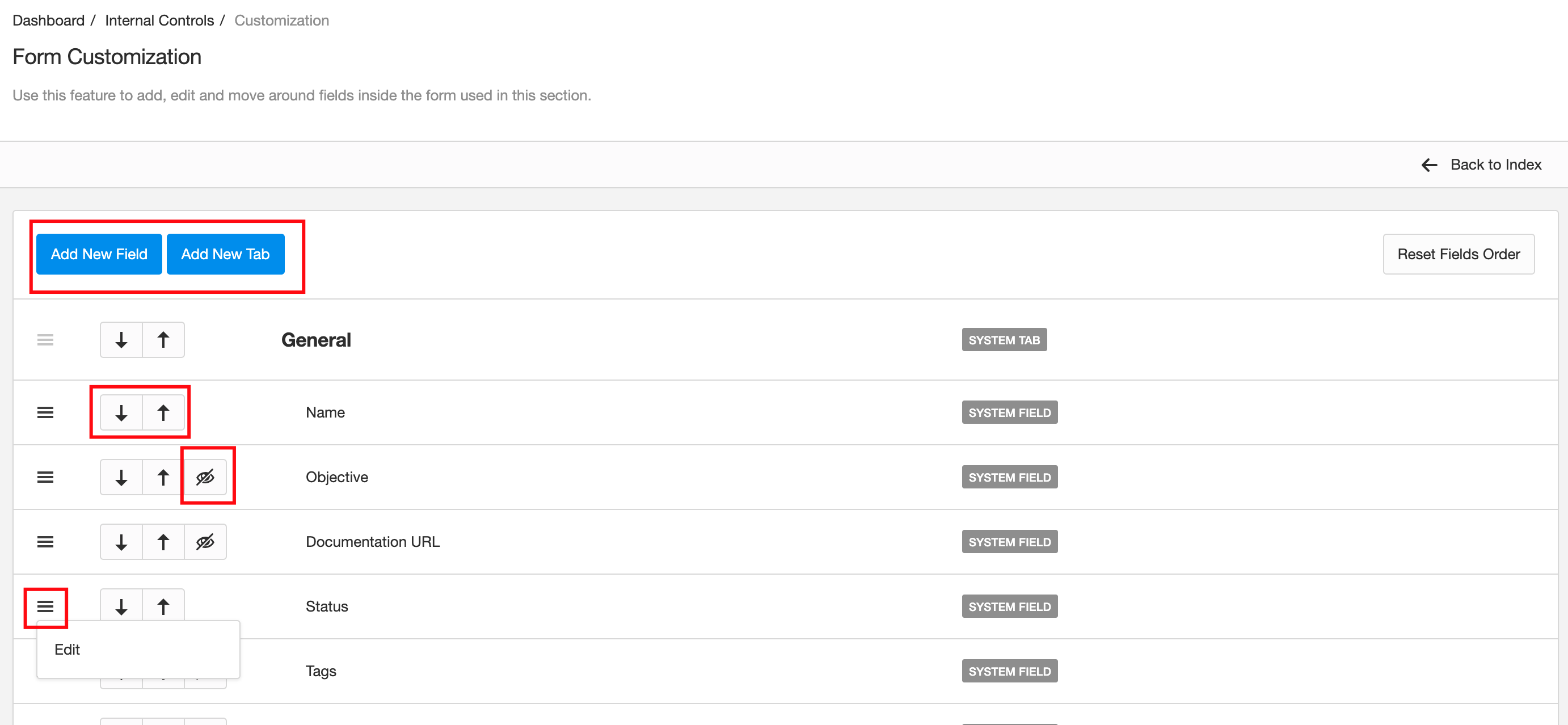Move the Objective field up
The width and height of the screenshot is (1568, 725).
tap(163, 477)
